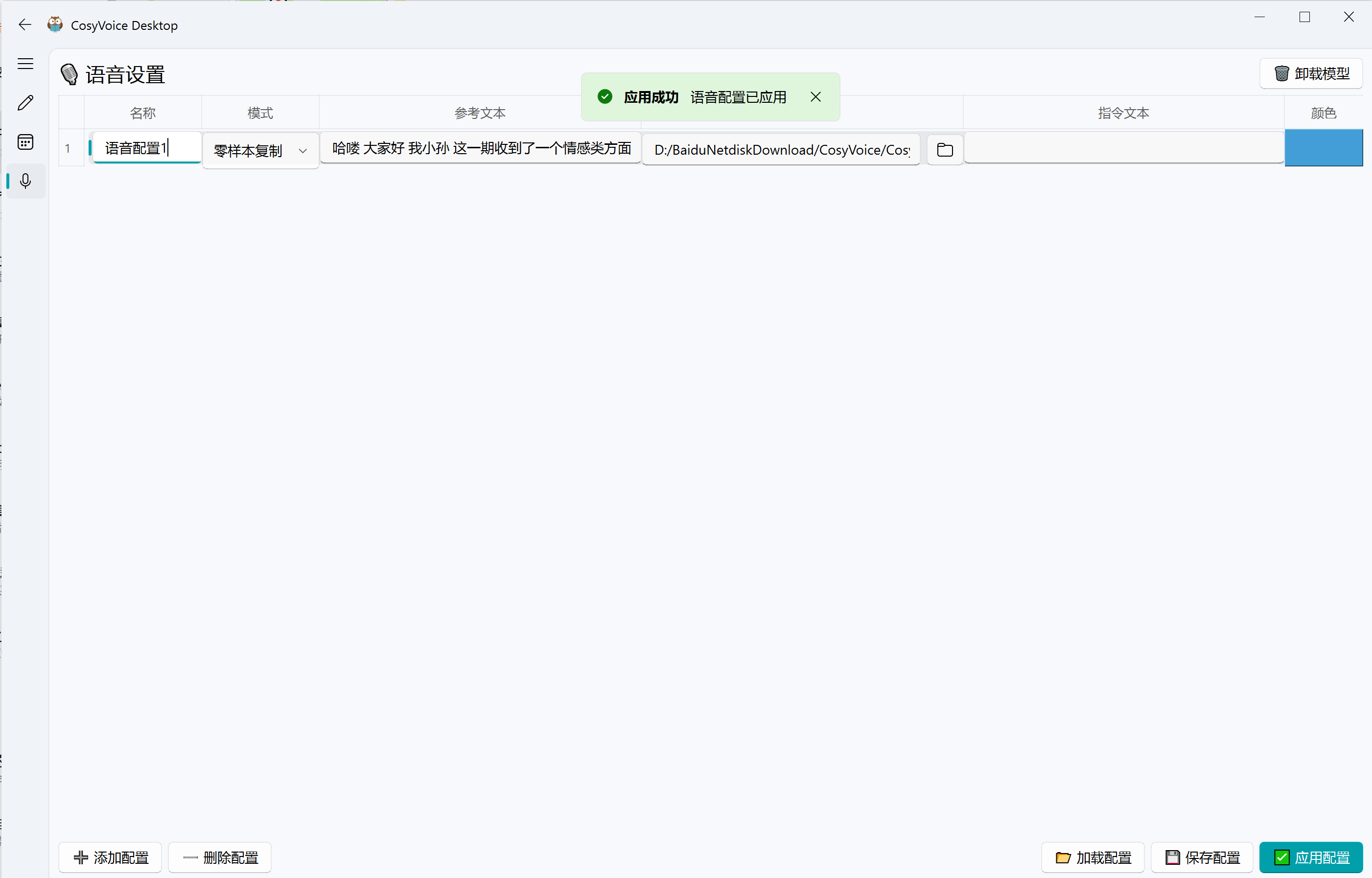Click the empty 指令文本 input field
The height and width of the screenshot is (878, 1372).
1123,148
